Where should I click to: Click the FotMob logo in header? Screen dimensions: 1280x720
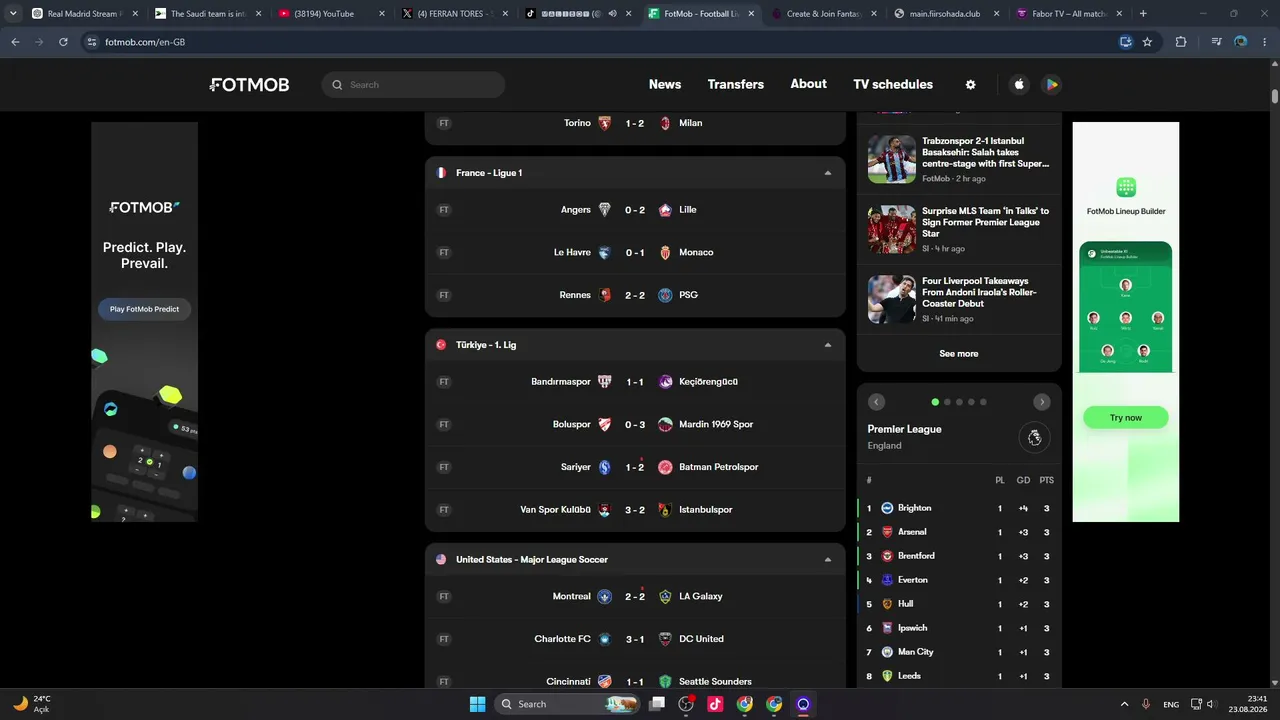(x=250, y=85)
